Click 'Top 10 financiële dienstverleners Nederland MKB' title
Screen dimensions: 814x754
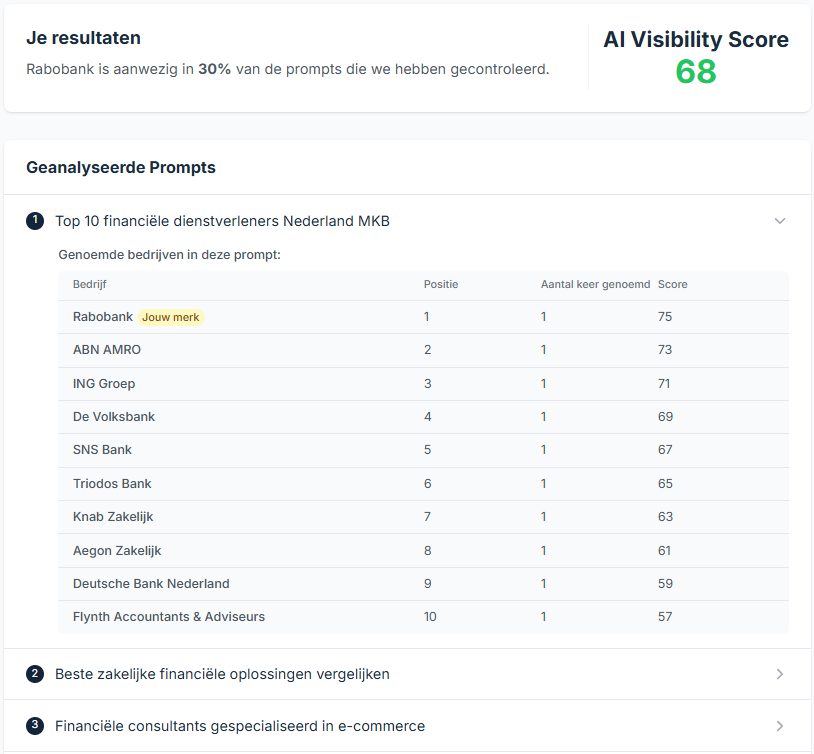tap(222, 221)
